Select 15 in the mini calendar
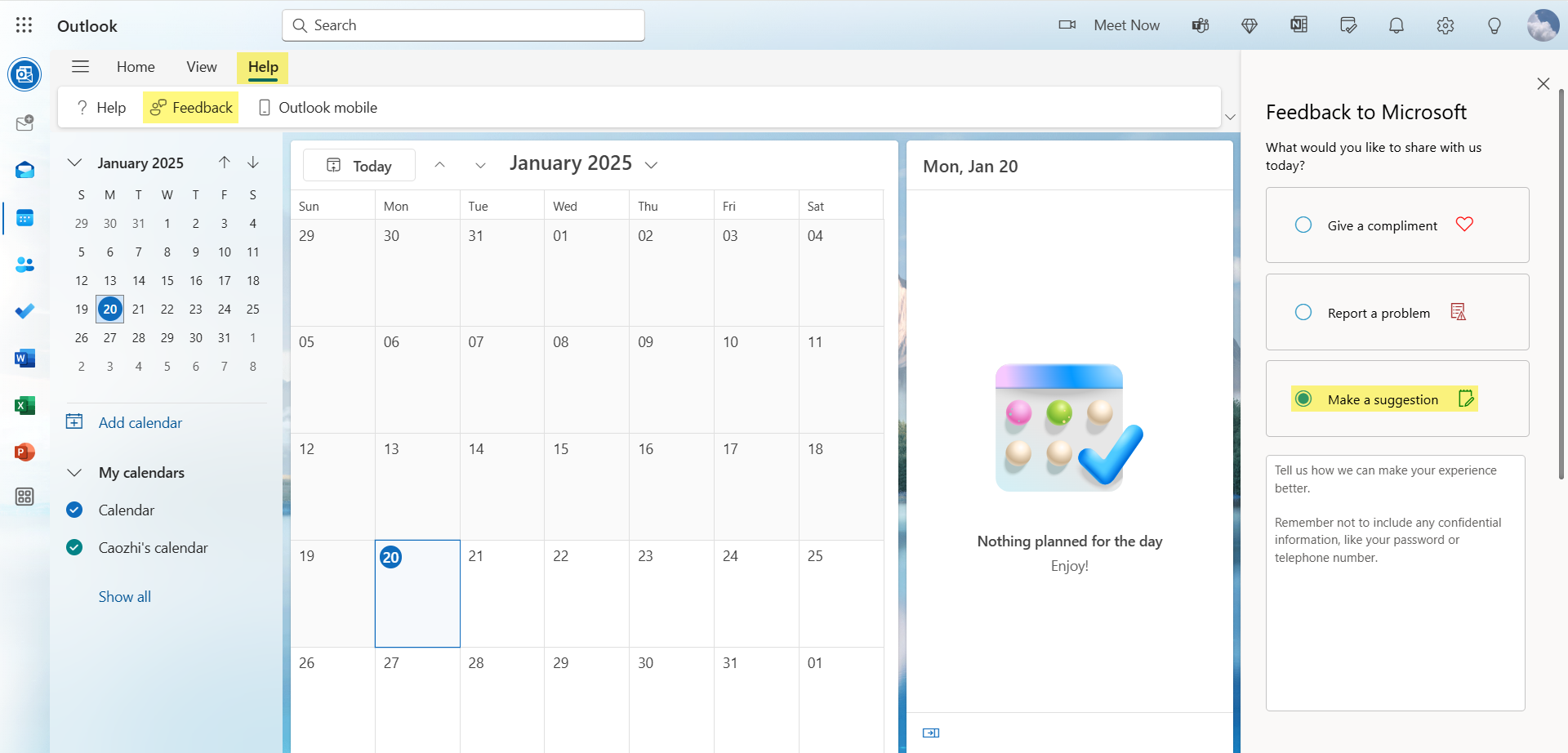Screen dimensions: 1568x753 167,280
